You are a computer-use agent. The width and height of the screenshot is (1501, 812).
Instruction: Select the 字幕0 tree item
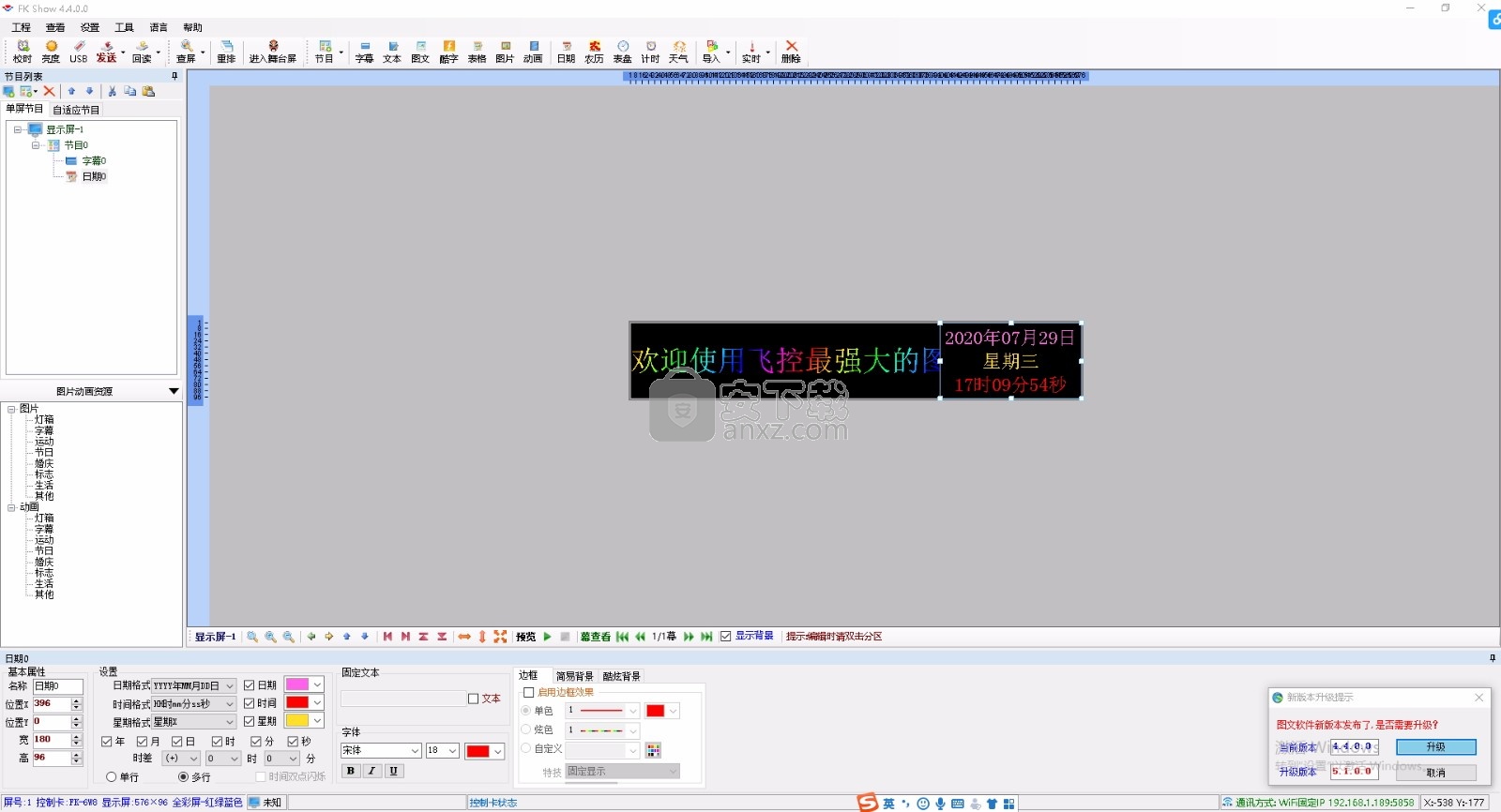tap(94, 161)
